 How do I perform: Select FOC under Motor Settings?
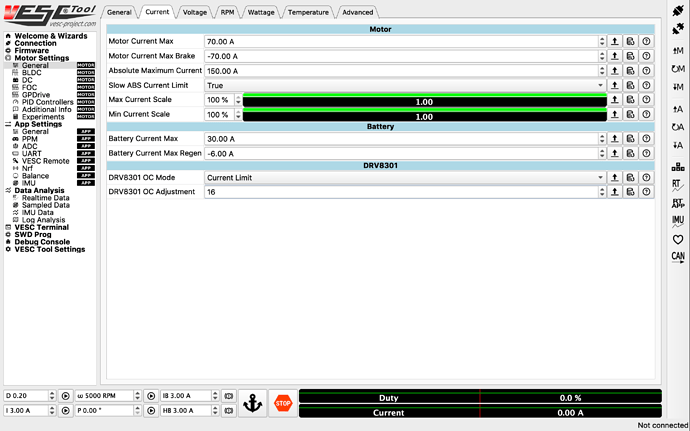(x=29, y=88)
